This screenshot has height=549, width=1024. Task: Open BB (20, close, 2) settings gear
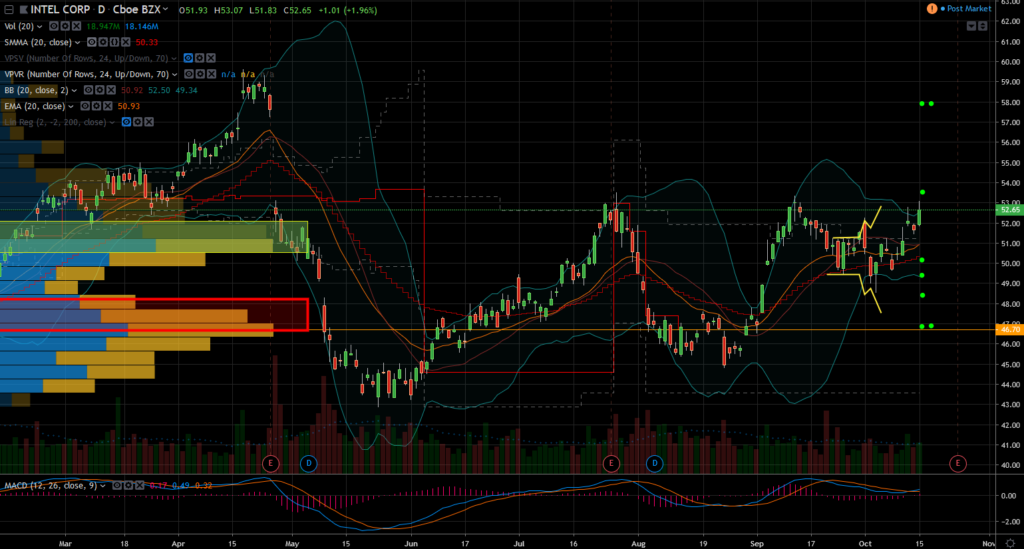(99, 90)
